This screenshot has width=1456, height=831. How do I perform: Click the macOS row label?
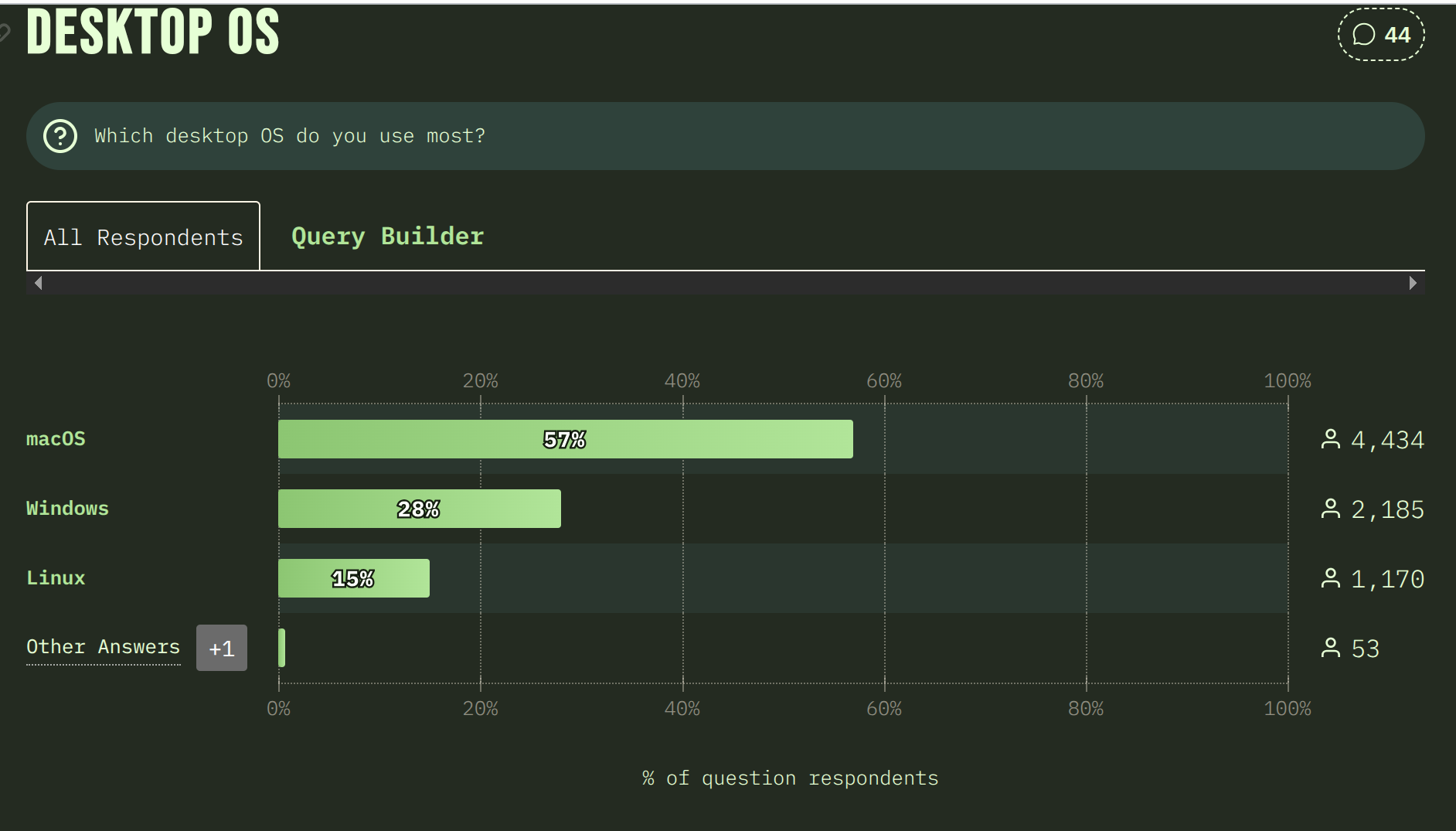click(x=56, y=439)
